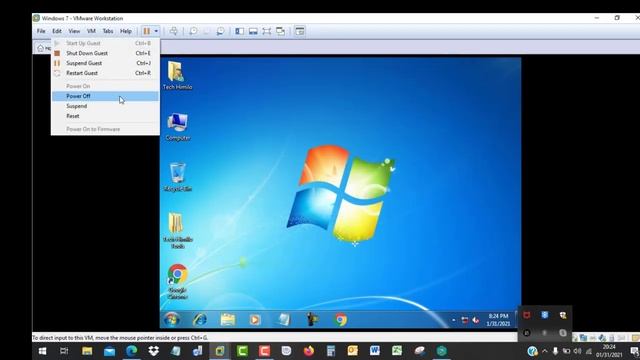Open green Camtasia icon on host taskbar
This screenshot has width=640, height=360.
[242, 351]
